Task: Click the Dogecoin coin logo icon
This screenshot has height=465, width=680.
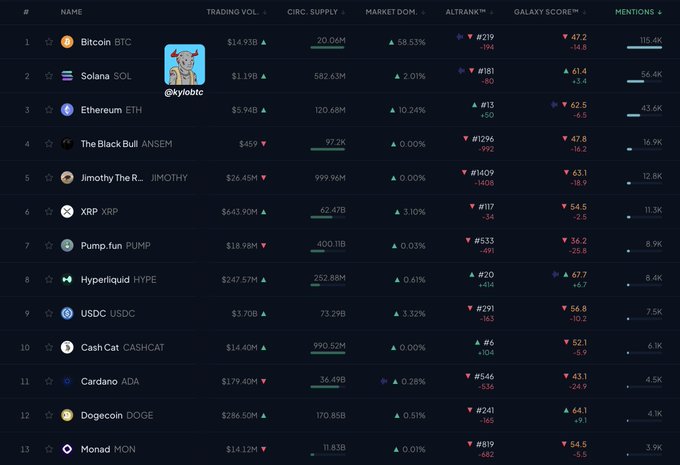Action: pyautogui.click(x=67, y=415)
